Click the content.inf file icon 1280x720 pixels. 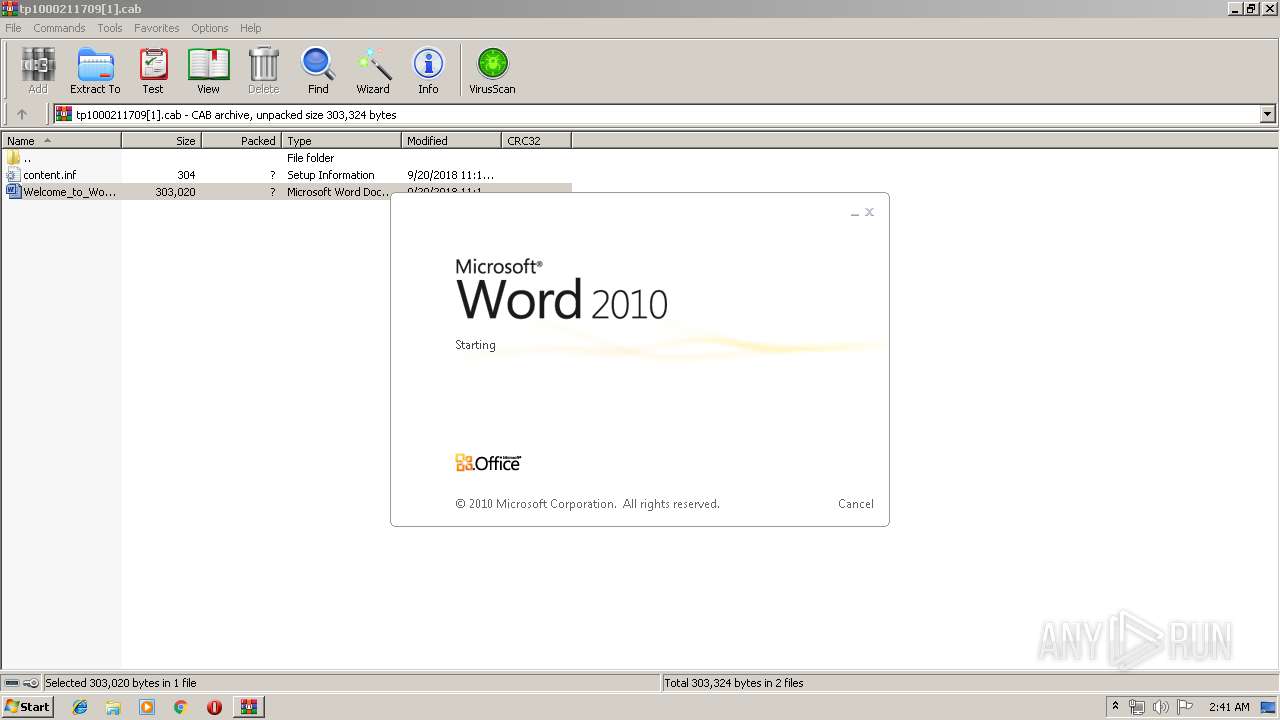click(13, 175)
